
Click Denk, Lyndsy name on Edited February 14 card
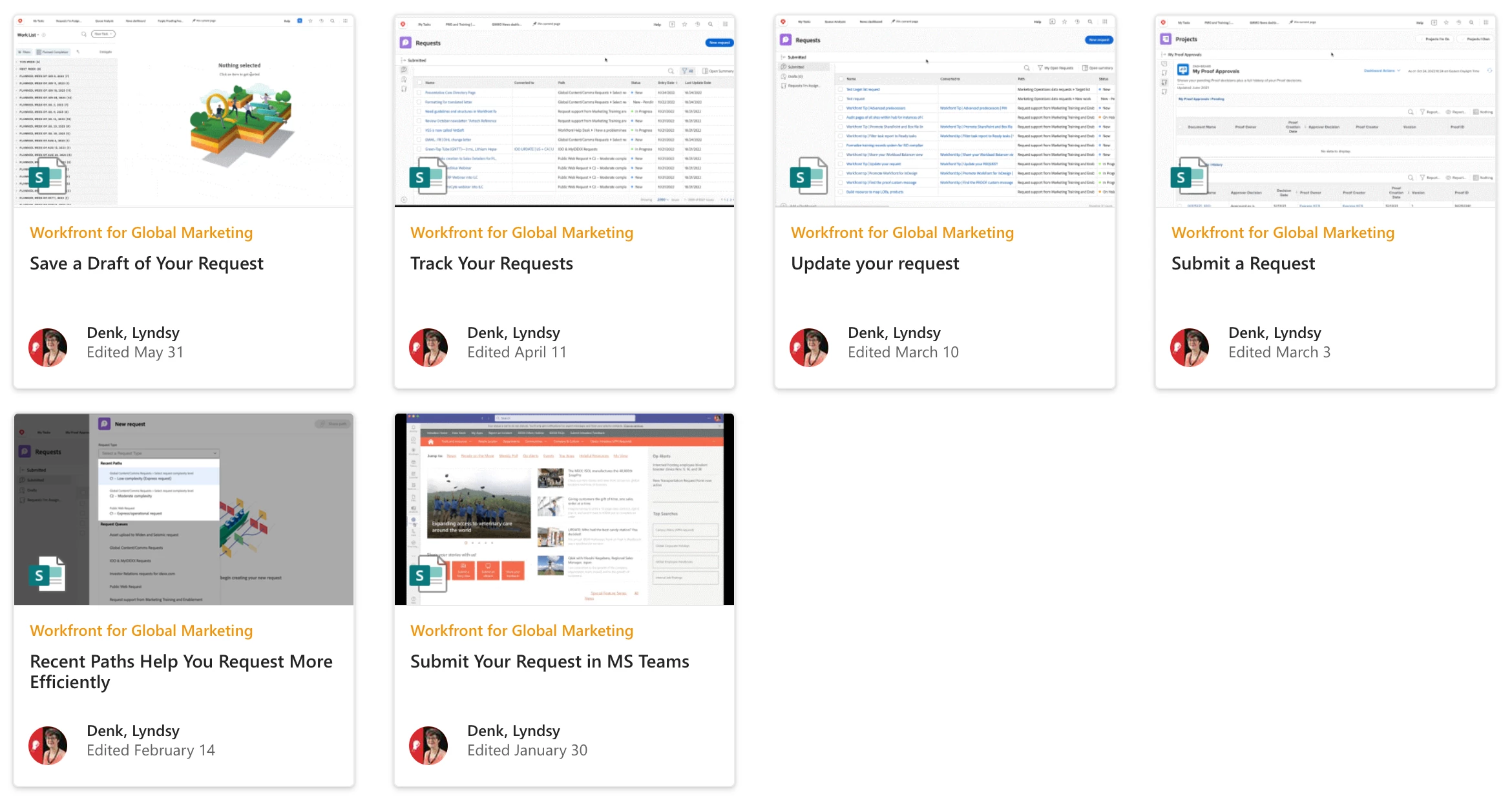133,731
